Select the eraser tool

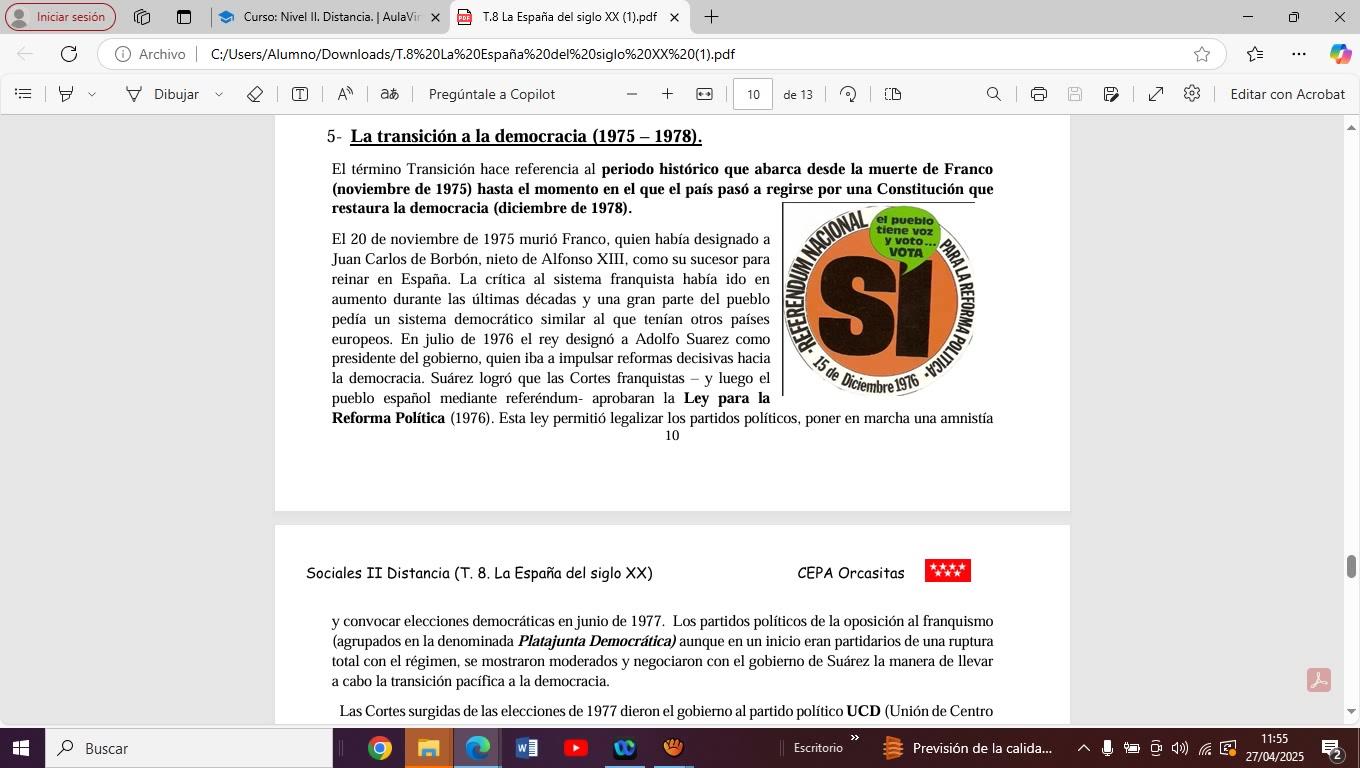[255, 94]
